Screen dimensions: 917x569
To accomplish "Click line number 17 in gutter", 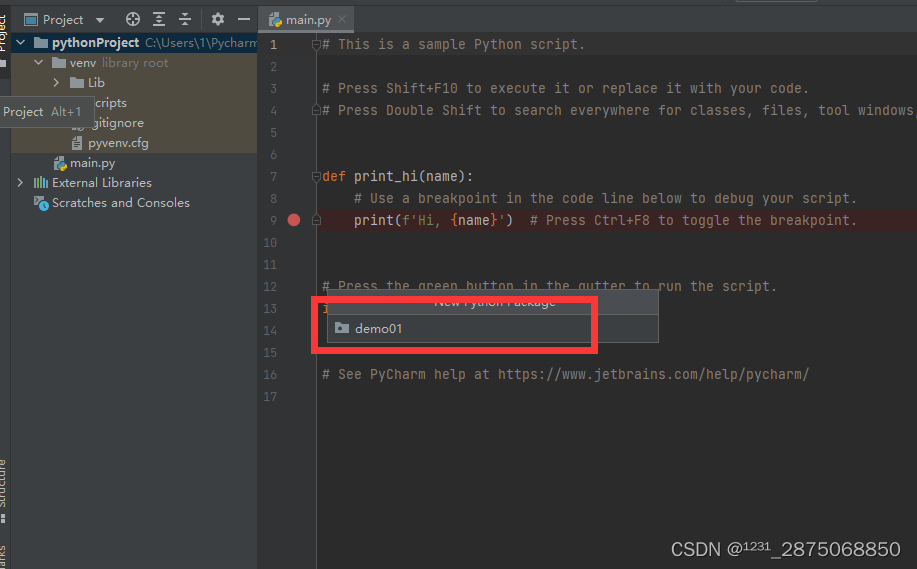I will coord(270,396).
